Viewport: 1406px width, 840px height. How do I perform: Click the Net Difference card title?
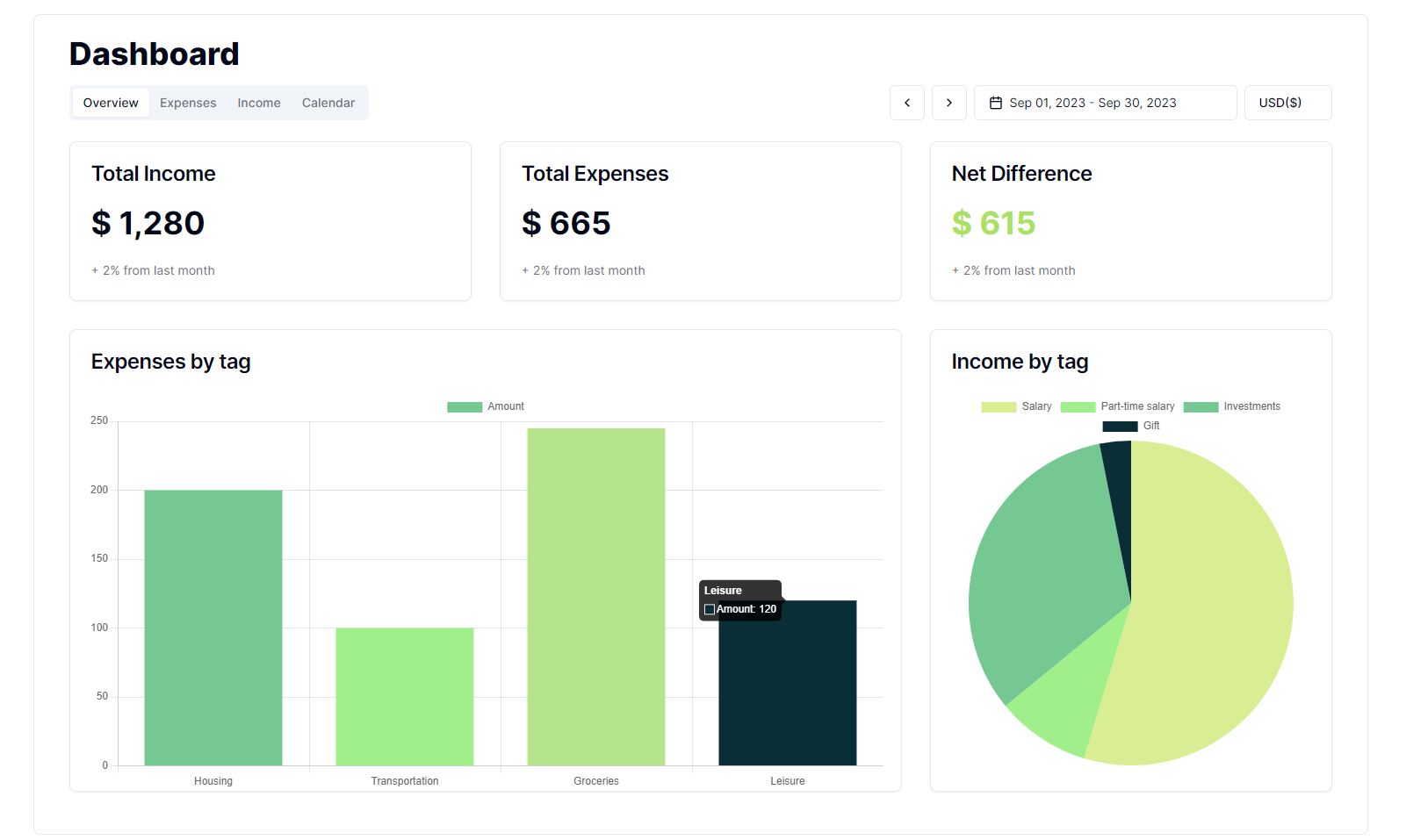coord(1022,174)
